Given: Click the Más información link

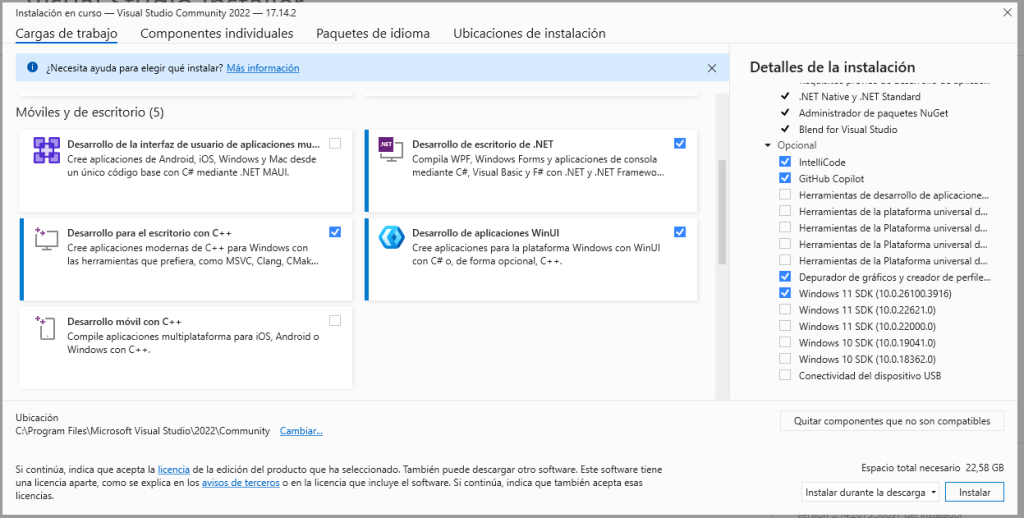Looking at the screenshot, I should coord(263,68).
